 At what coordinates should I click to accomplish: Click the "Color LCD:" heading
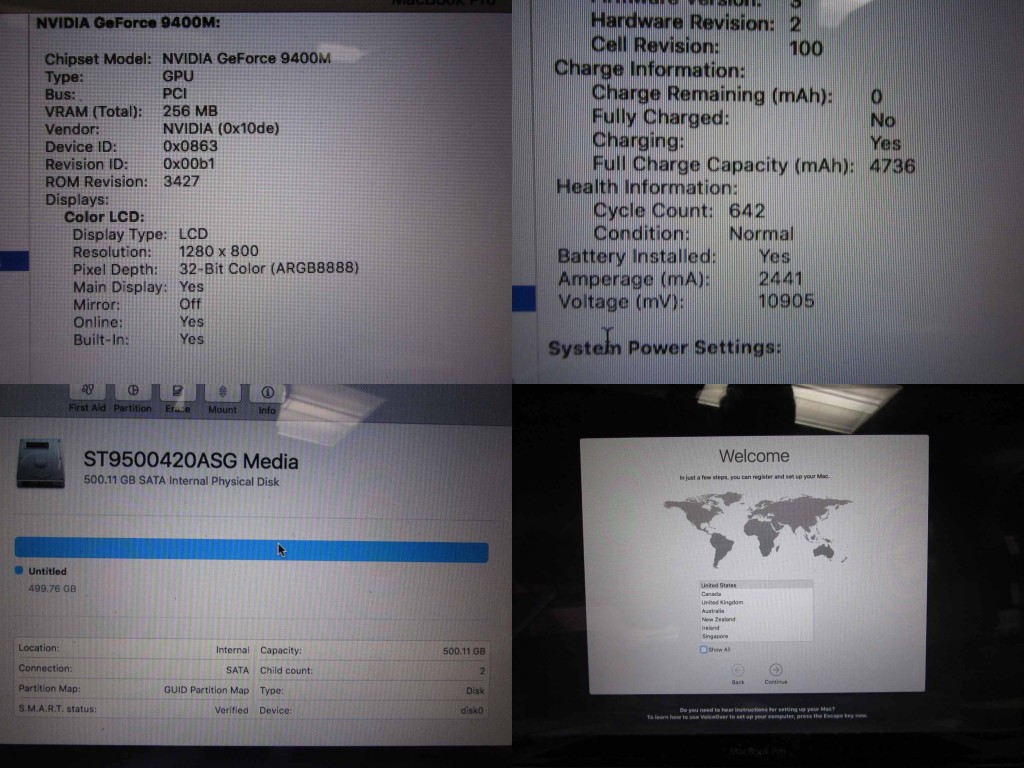click(104, 217)
